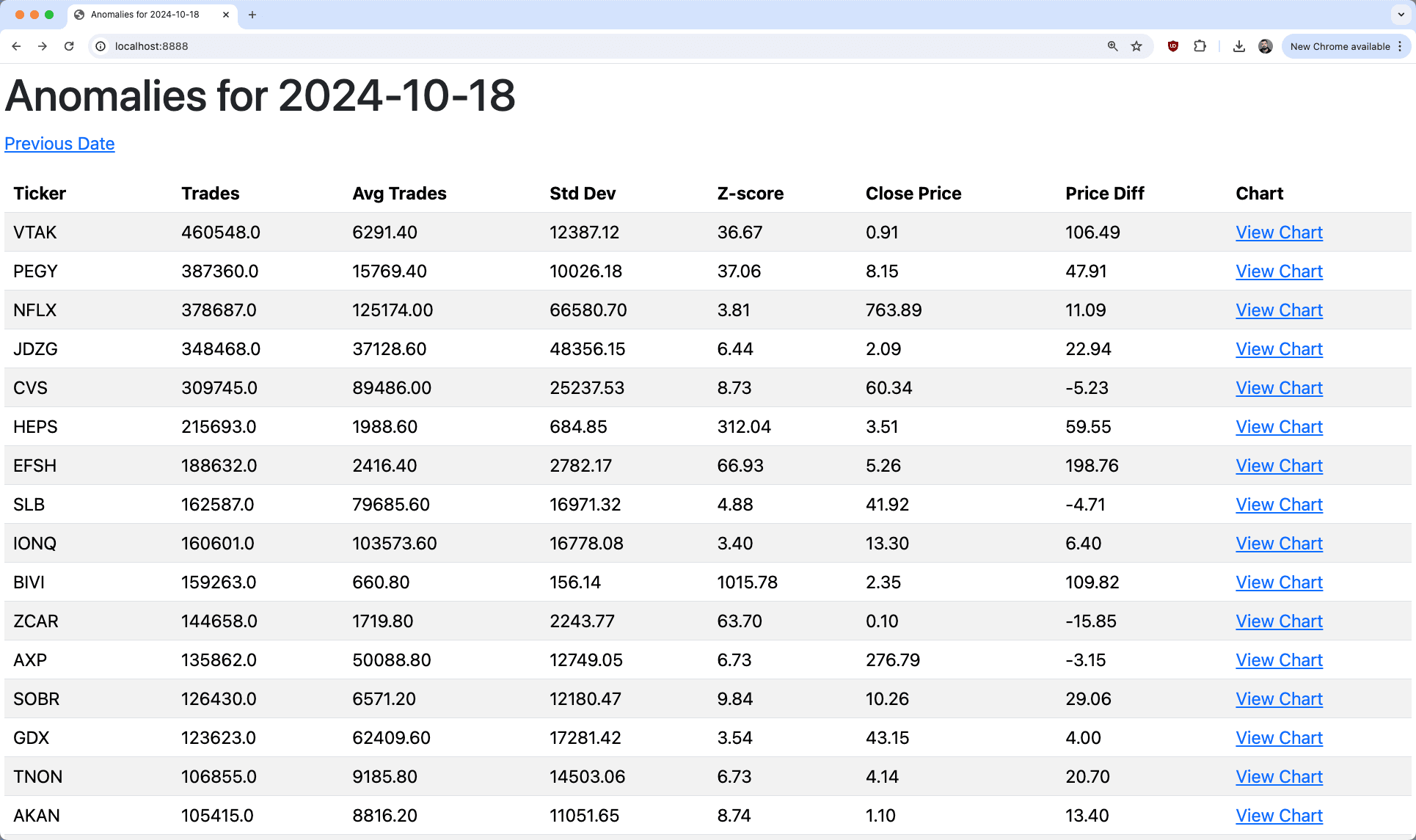1416x840 pixels.
Task: Open the zoom magnifier icon
Action: click(x=1112, y=46)
